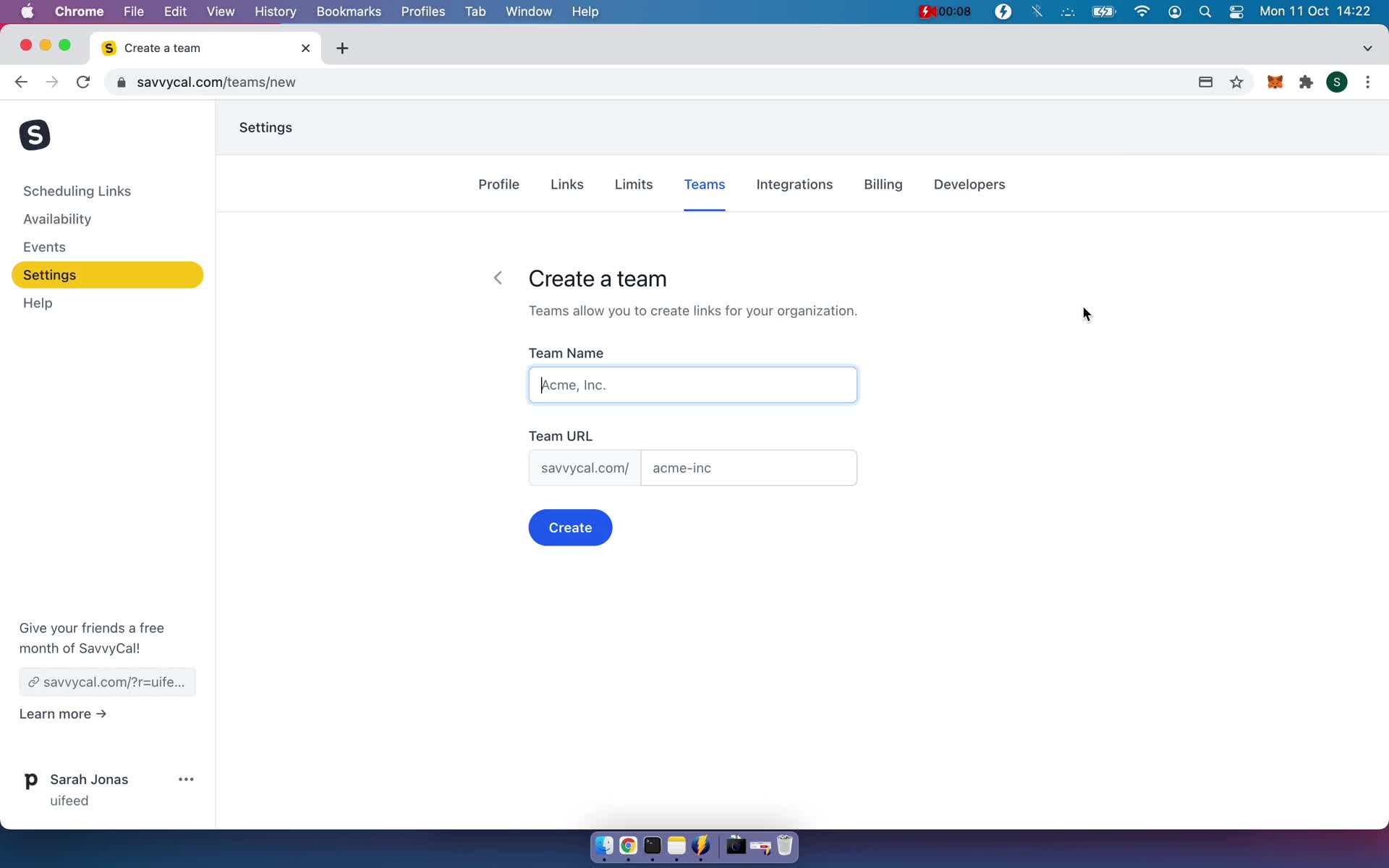The image size is (1389, 868).
Task: Click the Billing settings tab
Action: tap(883, 184)
